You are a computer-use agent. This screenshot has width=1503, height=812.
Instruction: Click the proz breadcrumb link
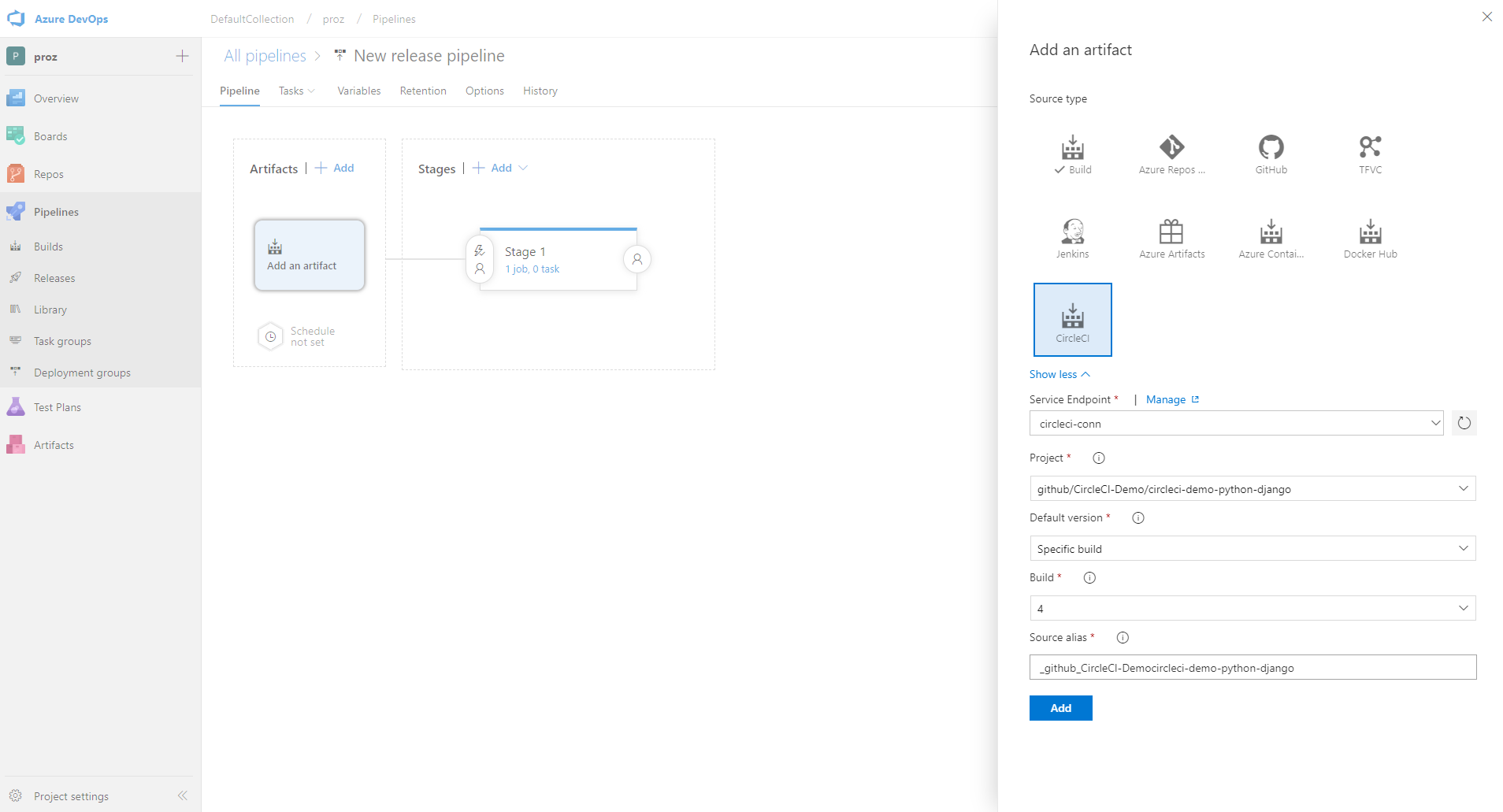(x=333, y=19)
